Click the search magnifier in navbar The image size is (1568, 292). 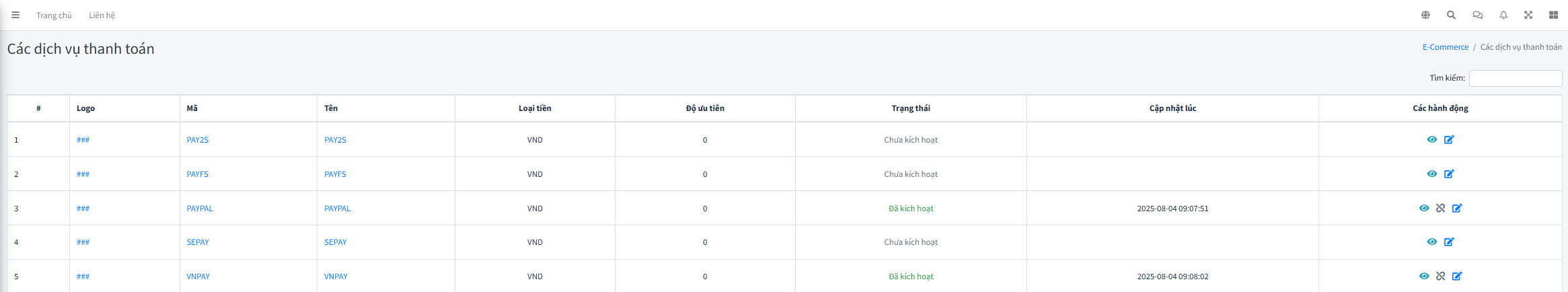(x=1451, y=15)
